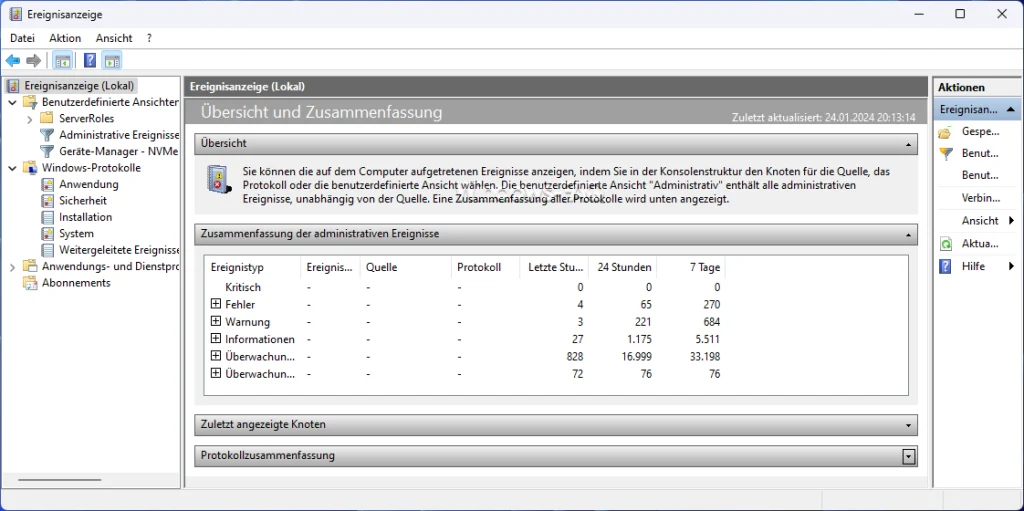Image resolution: width=1024 pixels, height=511 pixels.
Task: Collapse the Übersicht section arrow
Action: 908,144
